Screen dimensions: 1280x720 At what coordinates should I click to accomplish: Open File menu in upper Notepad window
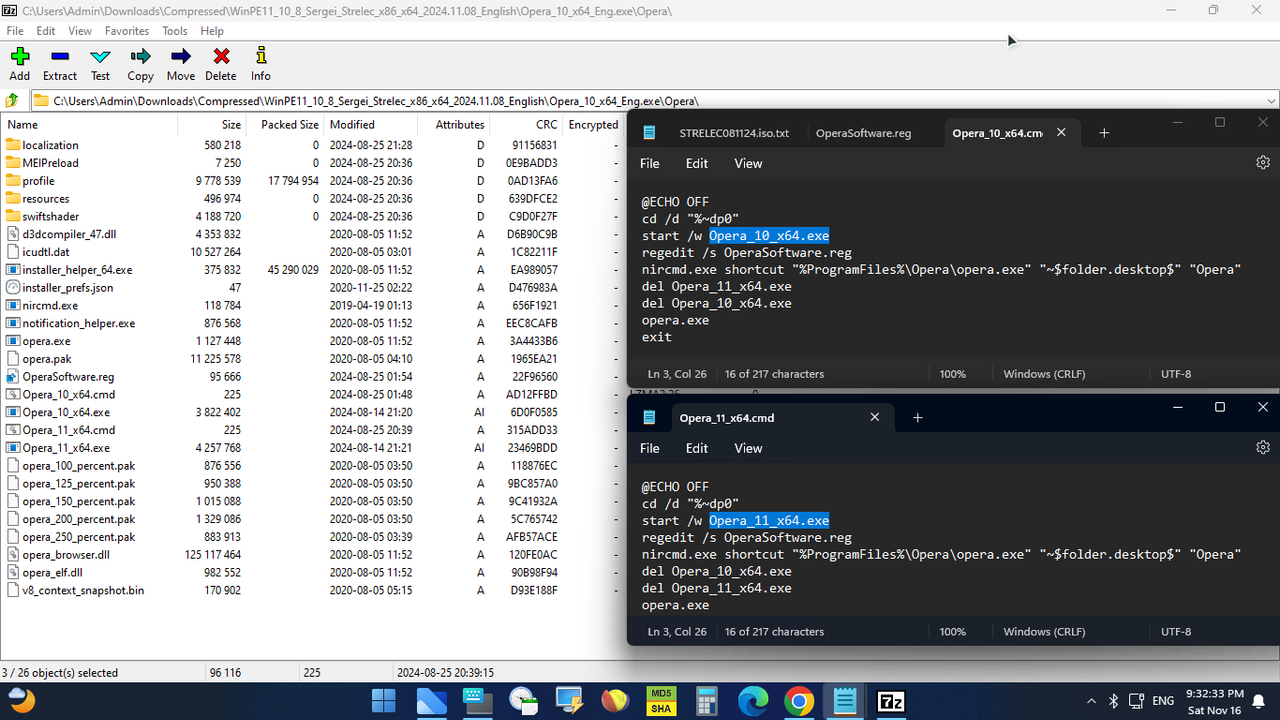[x=650, y=163]
